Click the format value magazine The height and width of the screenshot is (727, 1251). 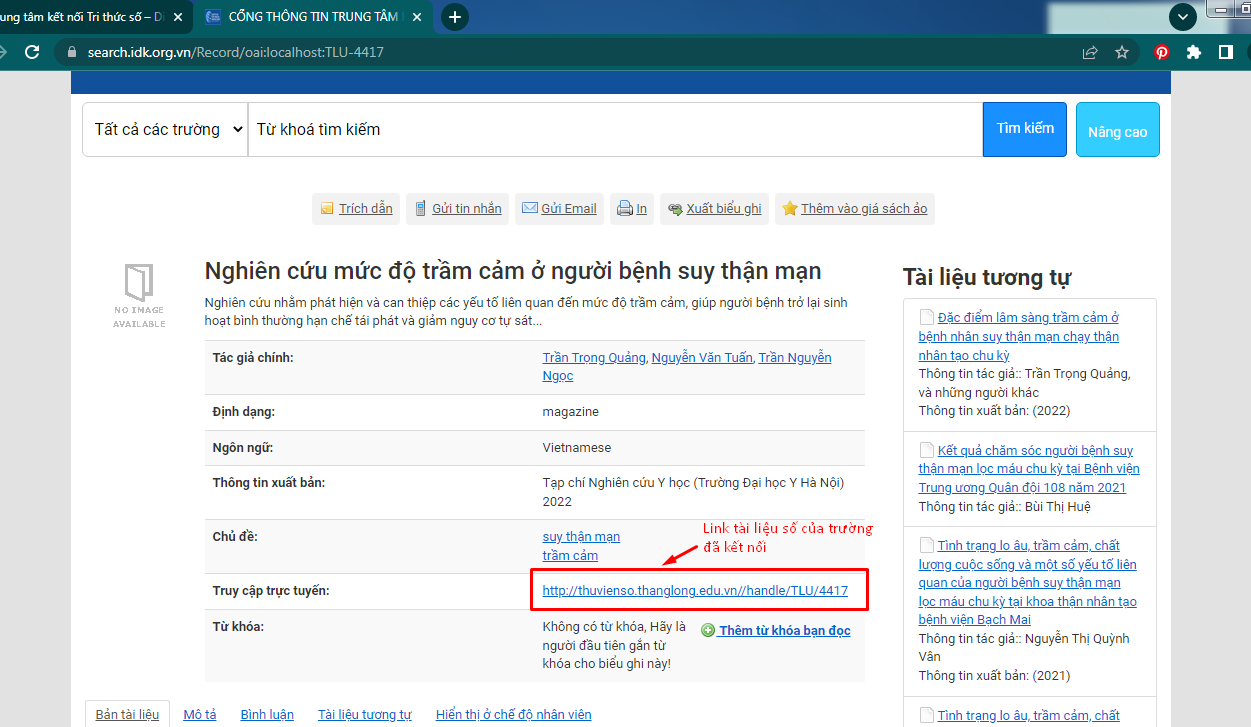tap(571, 411)
